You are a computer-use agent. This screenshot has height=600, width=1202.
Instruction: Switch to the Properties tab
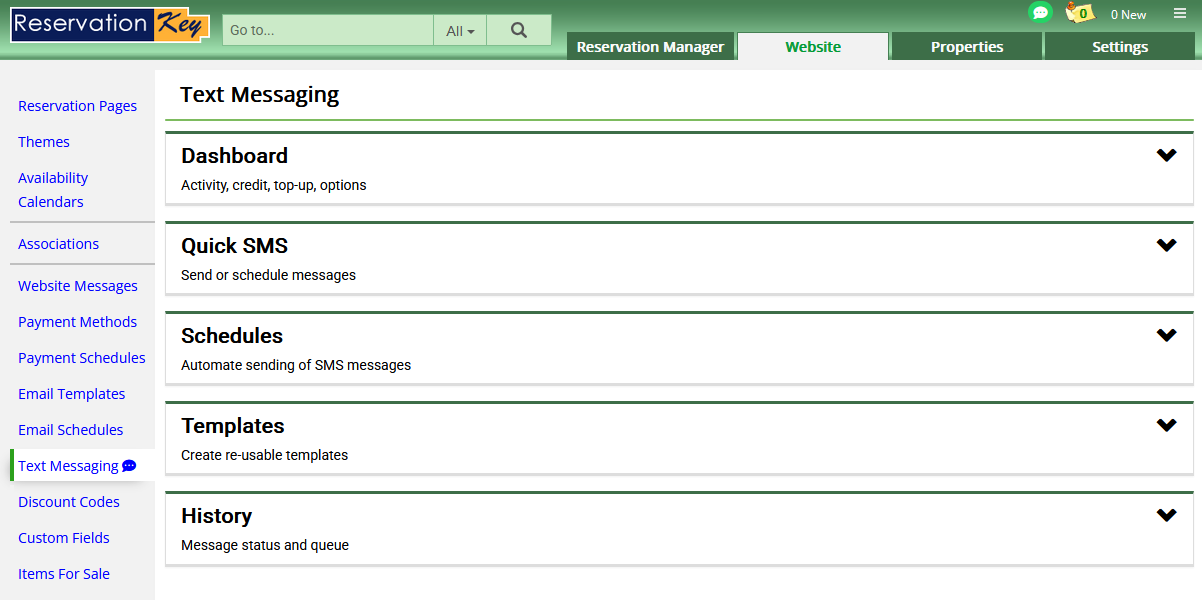click(x=966, y=47)
